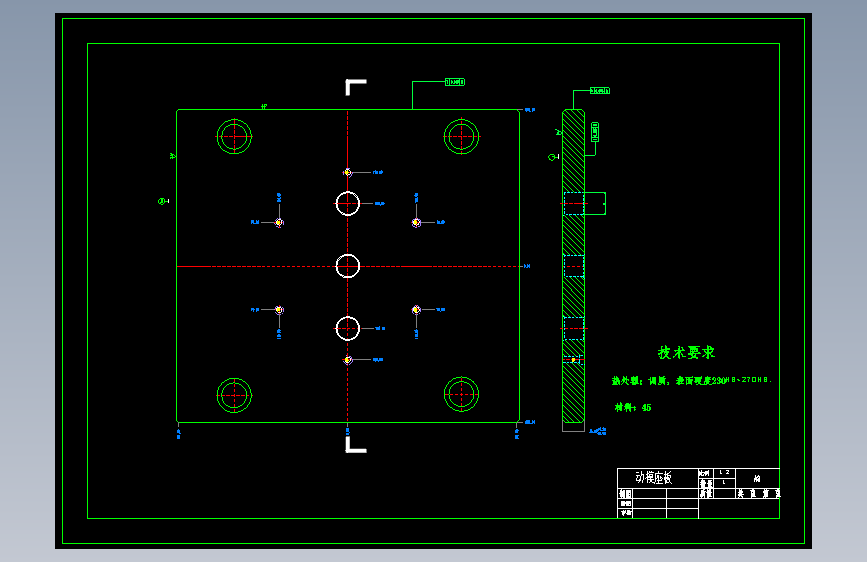Select the upper cyan dashed hole in side view
867x562 pixels.
pyautogui.click(x=573, y=204)
